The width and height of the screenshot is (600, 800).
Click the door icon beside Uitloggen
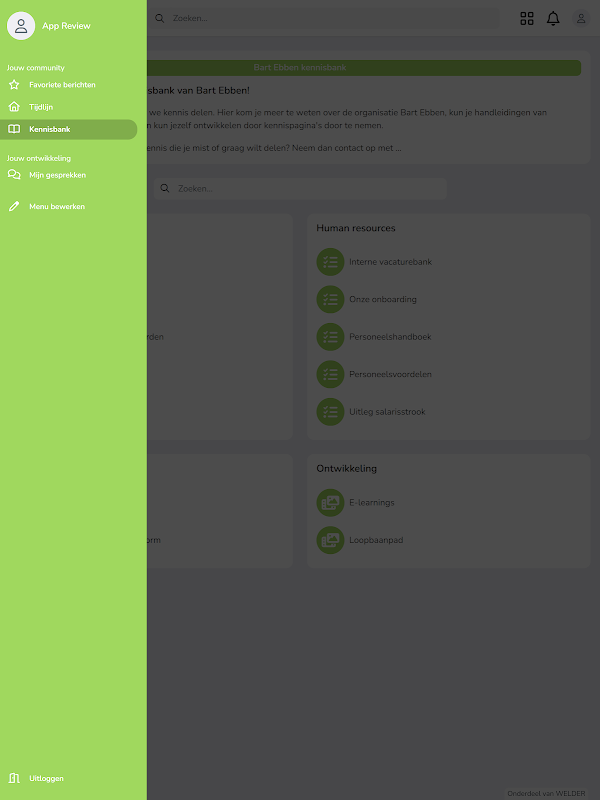(14, 778)
